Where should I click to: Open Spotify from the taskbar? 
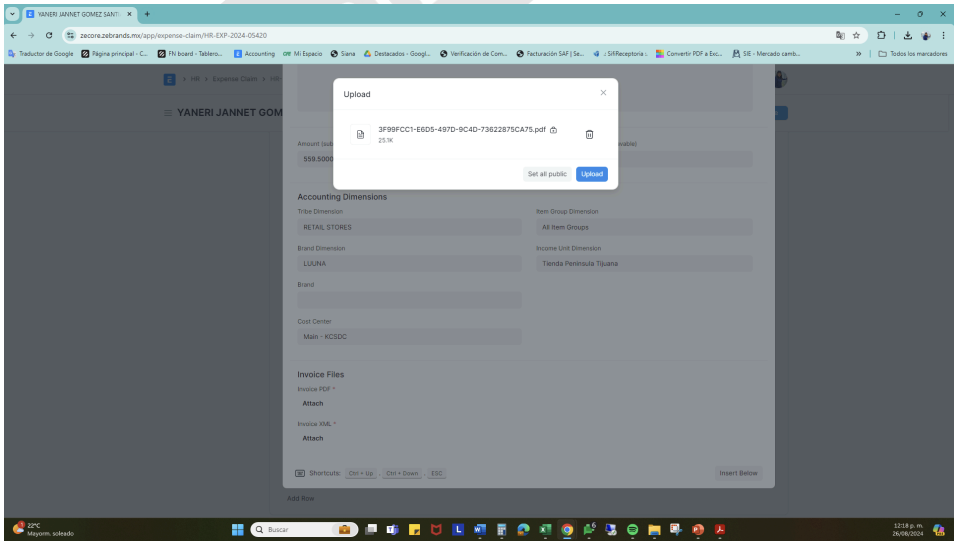click(632, 530)
